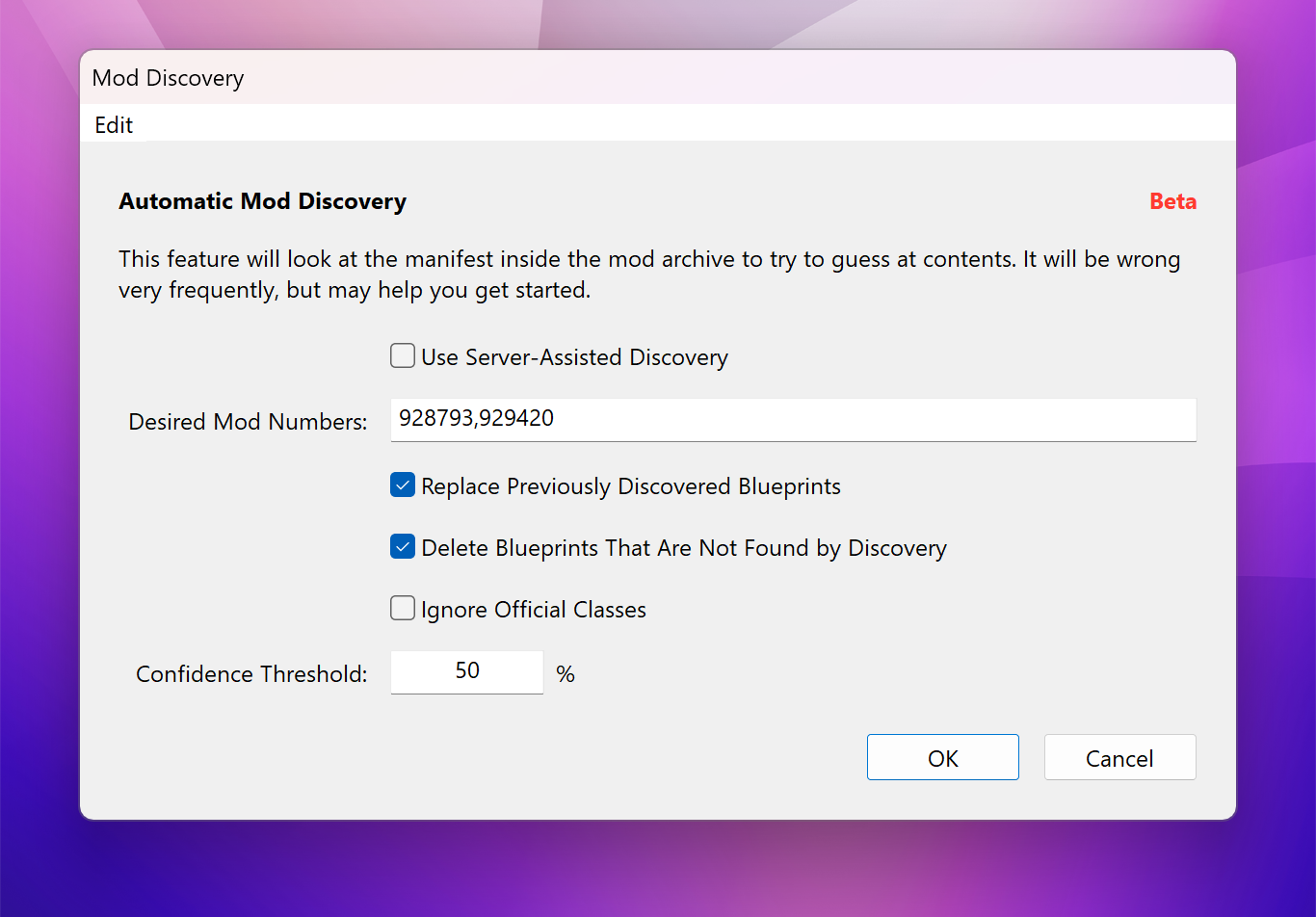
Task: Click the percent sign beside threshold field
Action: [x=566, y=674]
